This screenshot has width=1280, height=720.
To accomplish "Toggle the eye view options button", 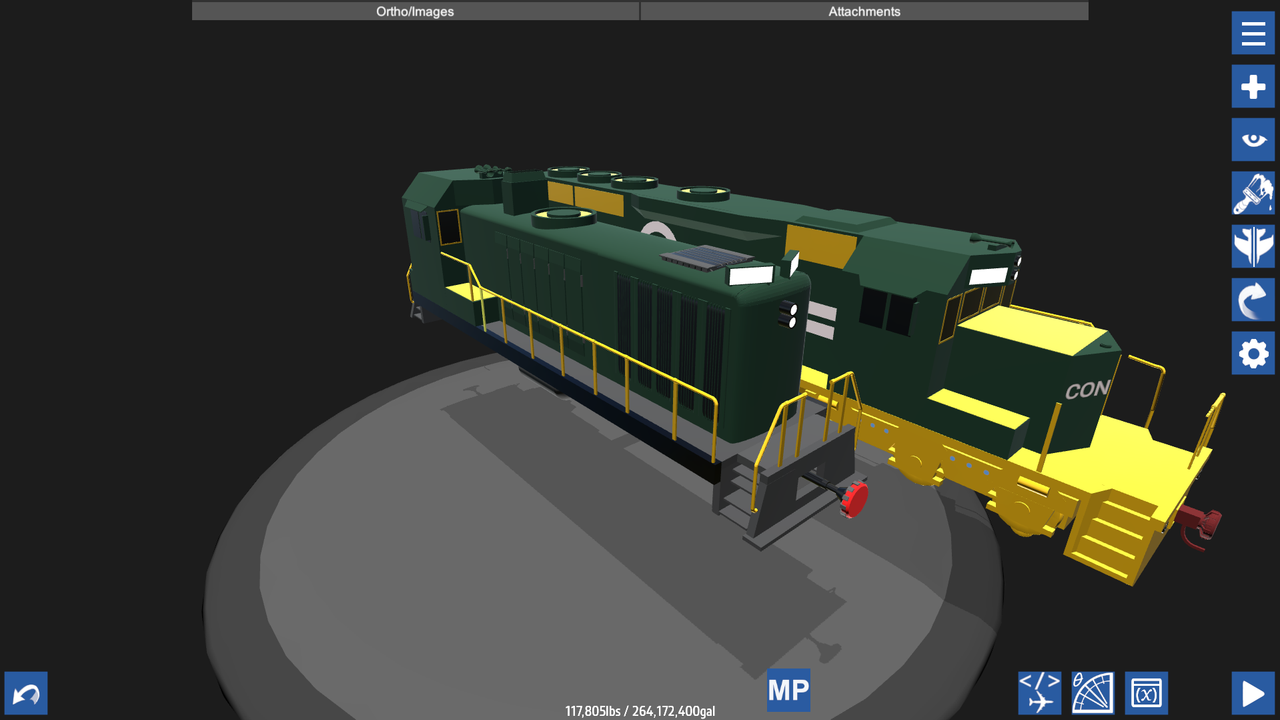I will [x=1253, y=140].
